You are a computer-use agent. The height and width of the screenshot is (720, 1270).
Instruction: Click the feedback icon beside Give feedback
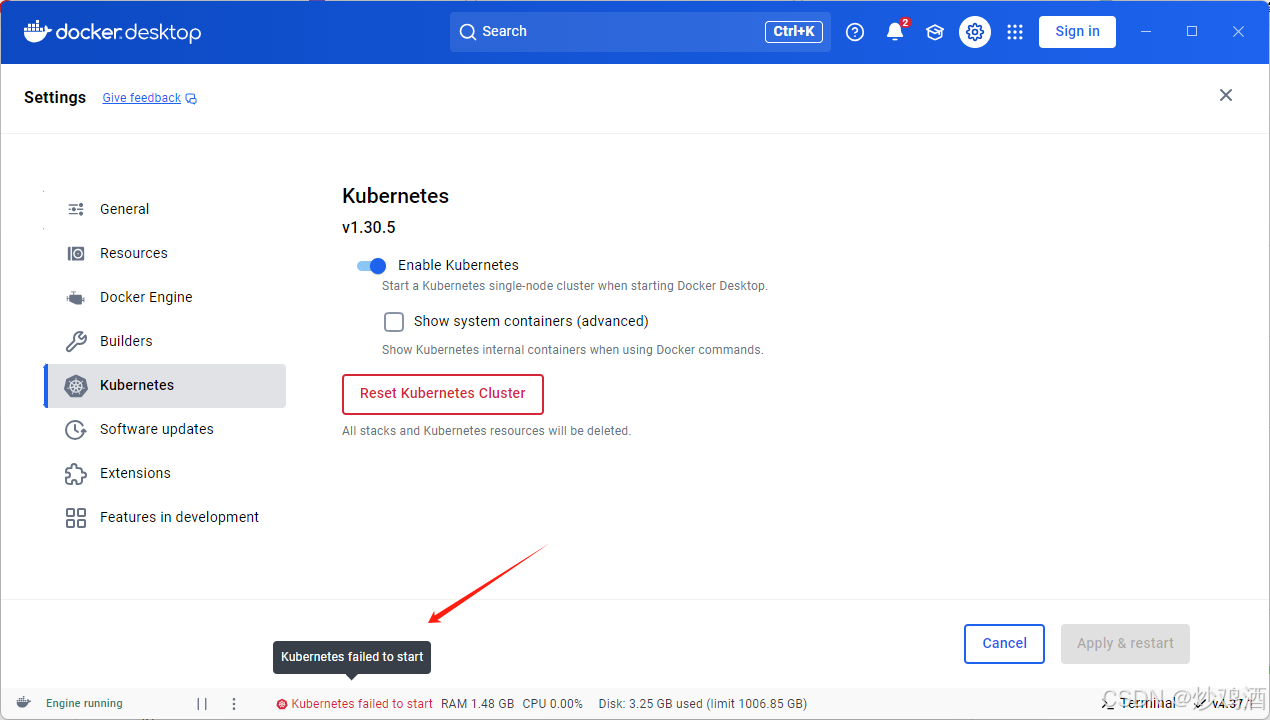(x=191, y=98)
